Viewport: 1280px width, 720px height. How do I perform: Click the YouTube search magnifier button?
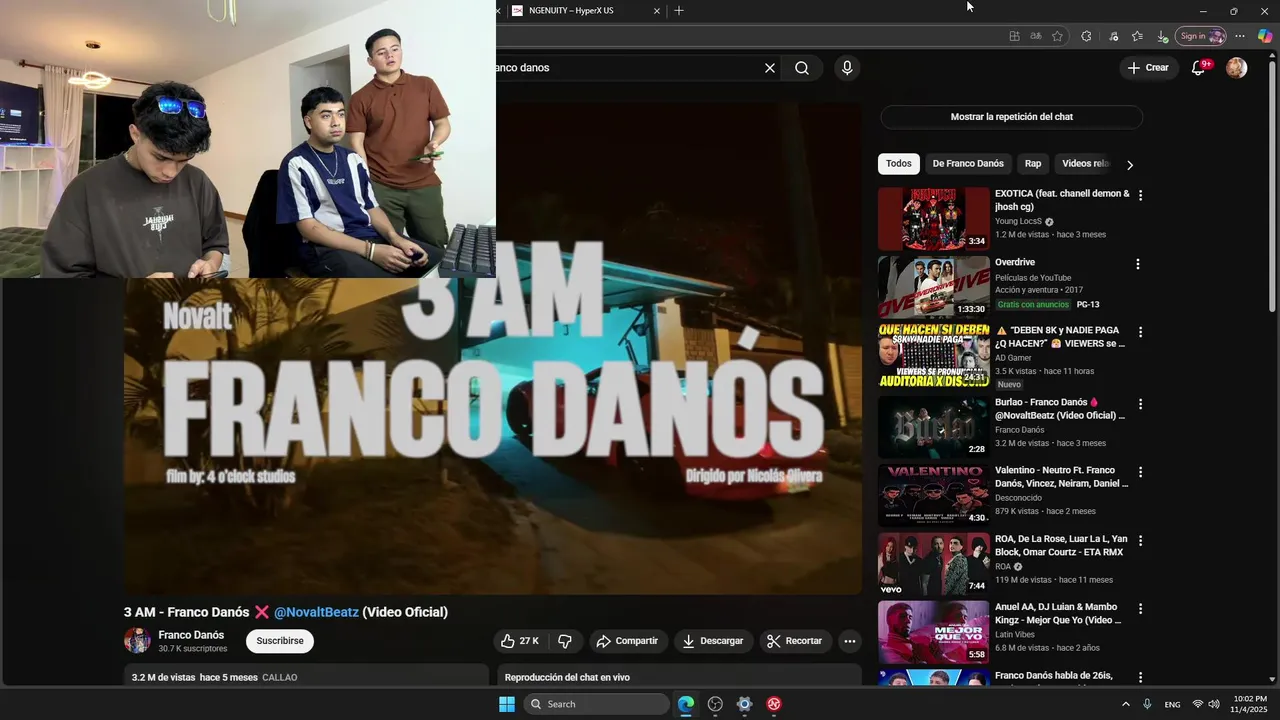coord(802,68)
